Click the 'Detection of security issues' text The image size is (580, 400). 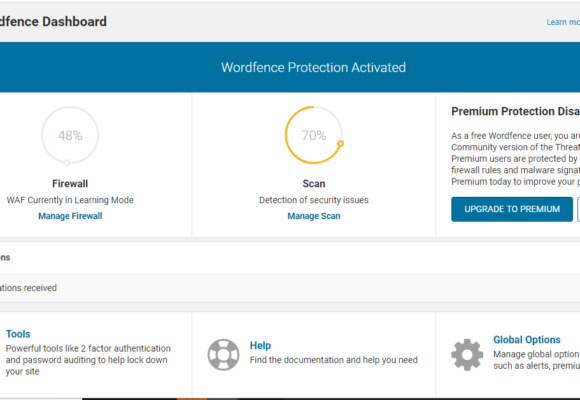(314, 200)
